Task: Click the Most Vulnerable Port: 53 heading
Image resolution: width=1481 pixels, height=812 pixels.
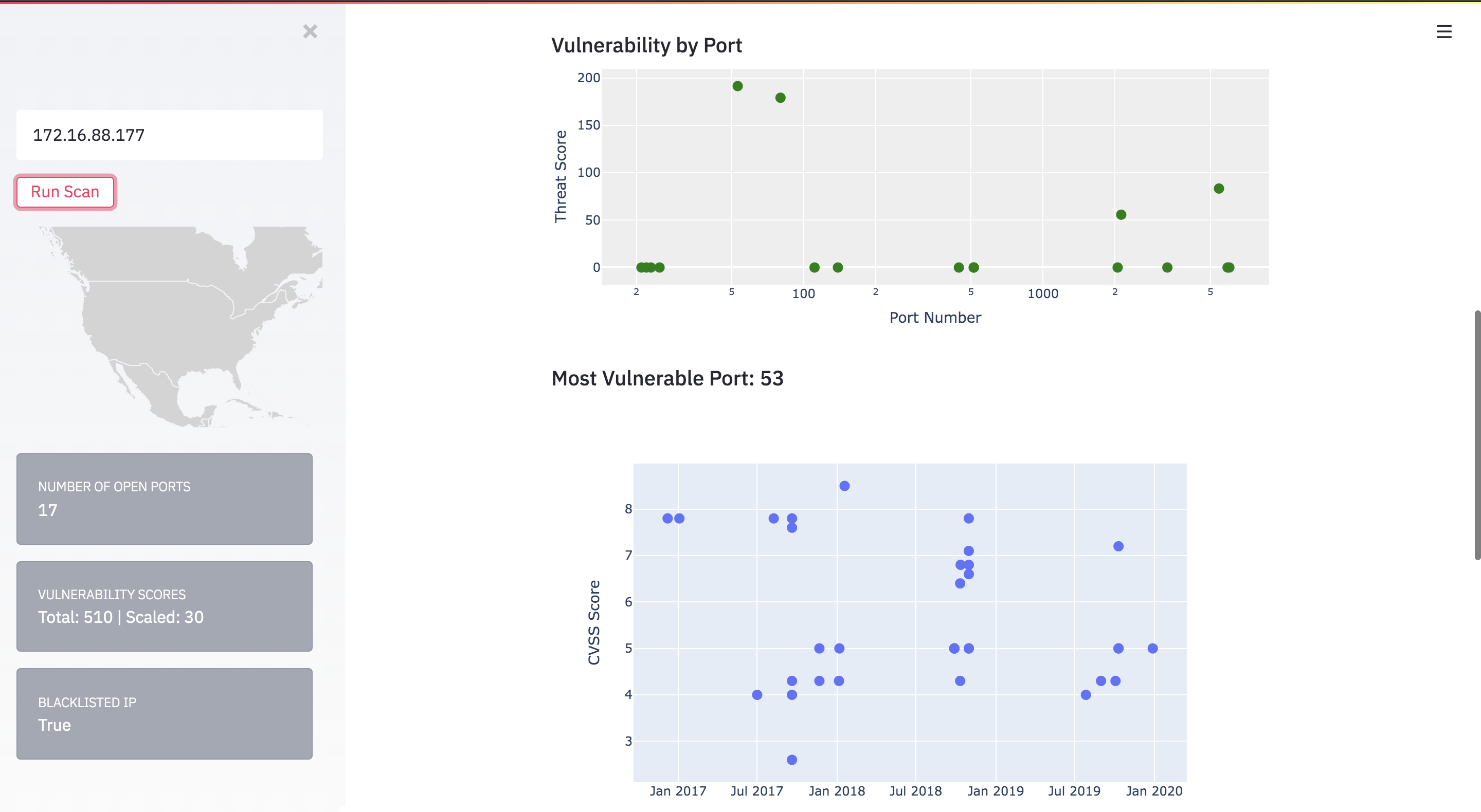Action: click(x=667, y=378)
